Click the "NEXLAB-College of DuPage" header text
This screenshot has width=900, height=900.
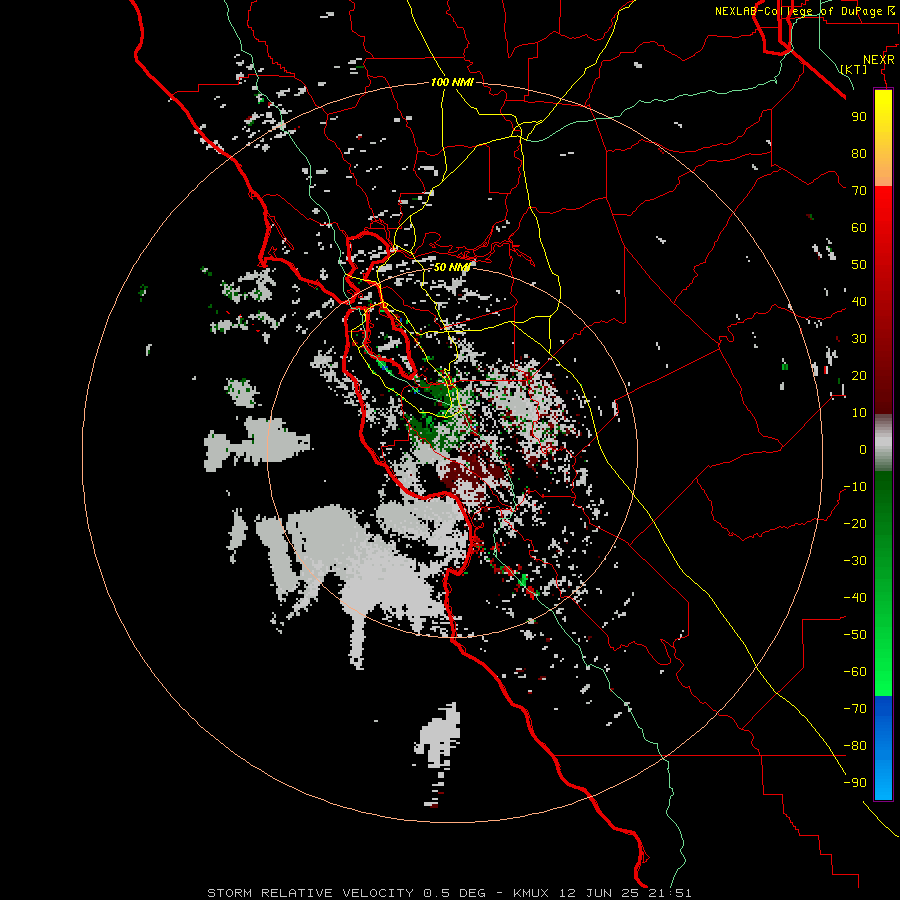[798, 11]
